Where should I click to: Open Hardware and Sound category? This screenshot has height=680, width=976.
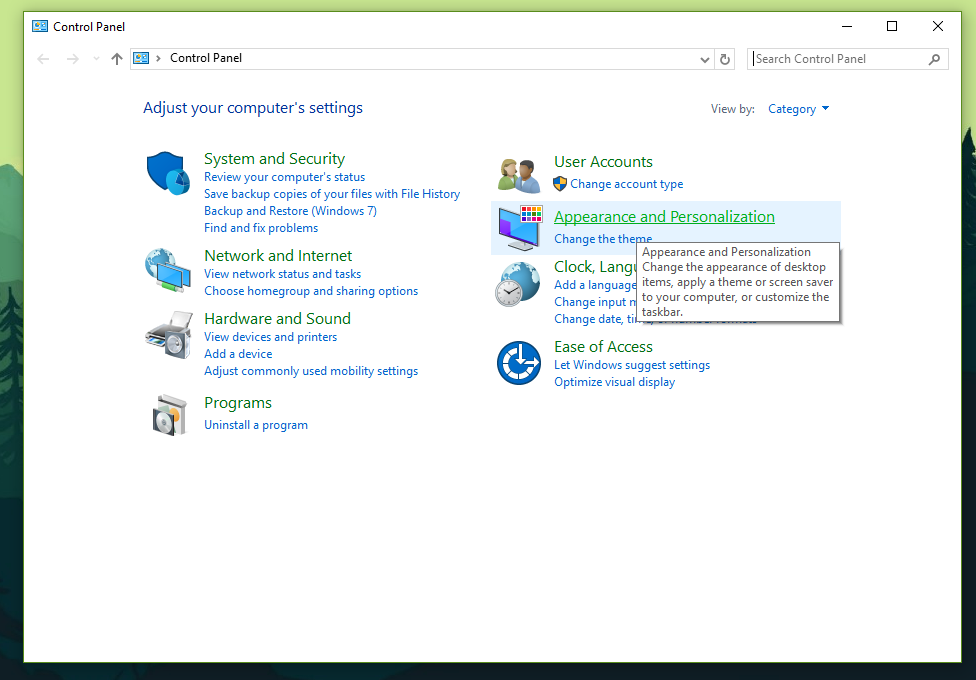(278, 319)
